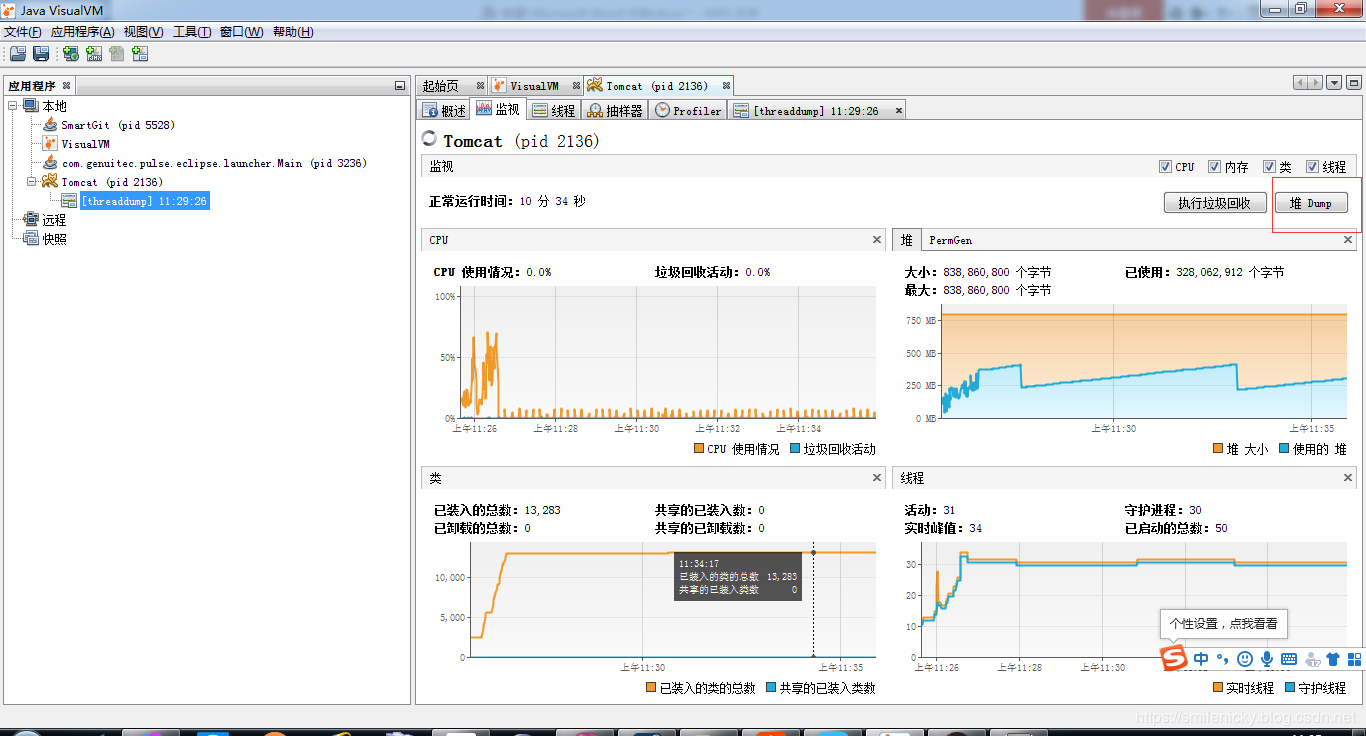The image size is (1366, 736).
Task: Toggle the 中 Chinese input mode icon
Action: pyautogui.click(x=1201, y=659)
